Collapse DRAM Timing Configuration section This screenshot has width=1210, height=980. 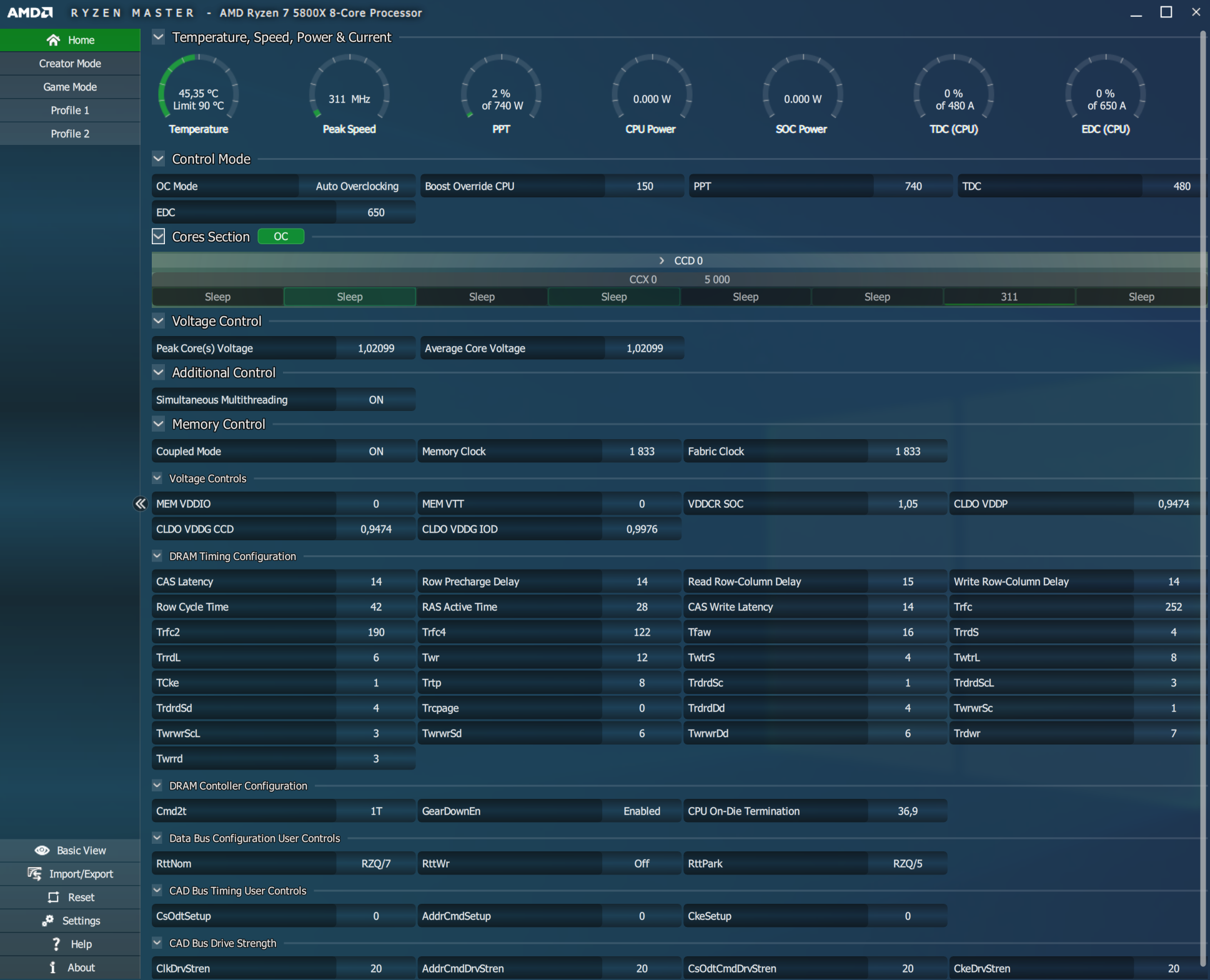[x=157, y=556]
